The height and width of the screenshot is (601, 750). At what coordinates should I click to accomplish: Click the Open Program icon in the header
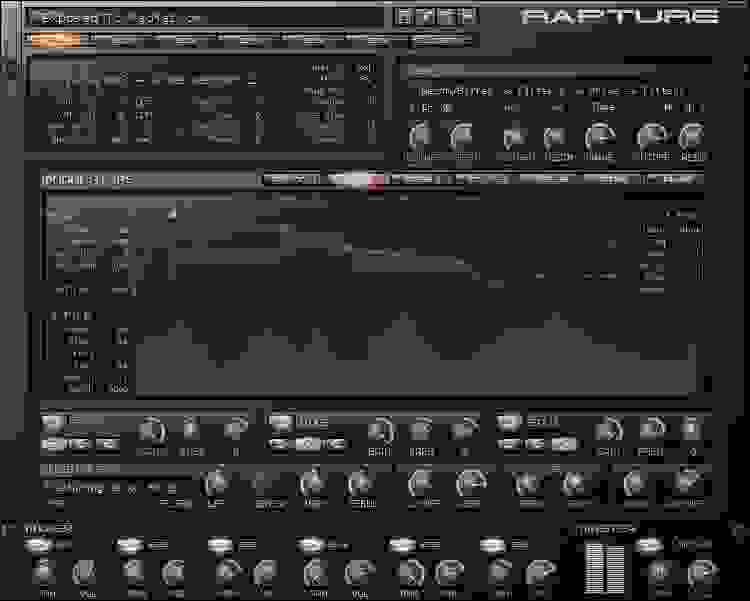coord(403,17)
